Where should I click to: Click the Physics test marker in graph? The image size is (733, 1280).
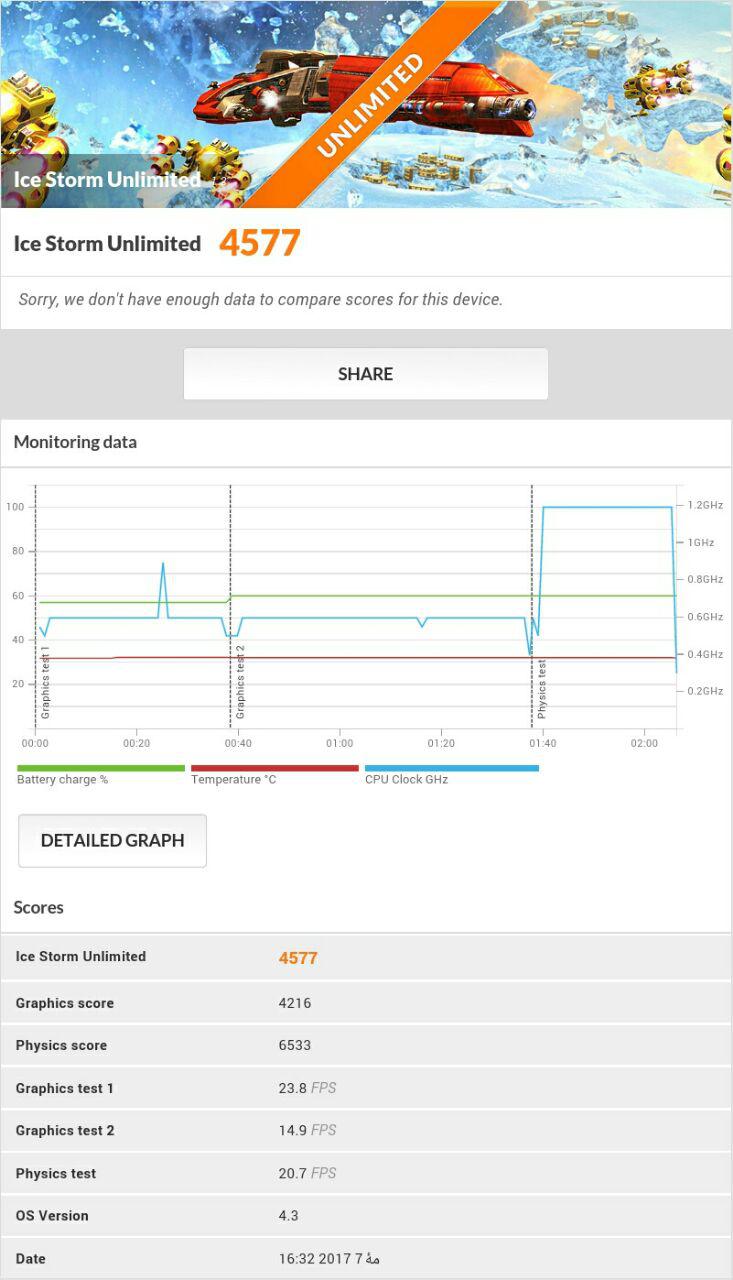[542, 689]
